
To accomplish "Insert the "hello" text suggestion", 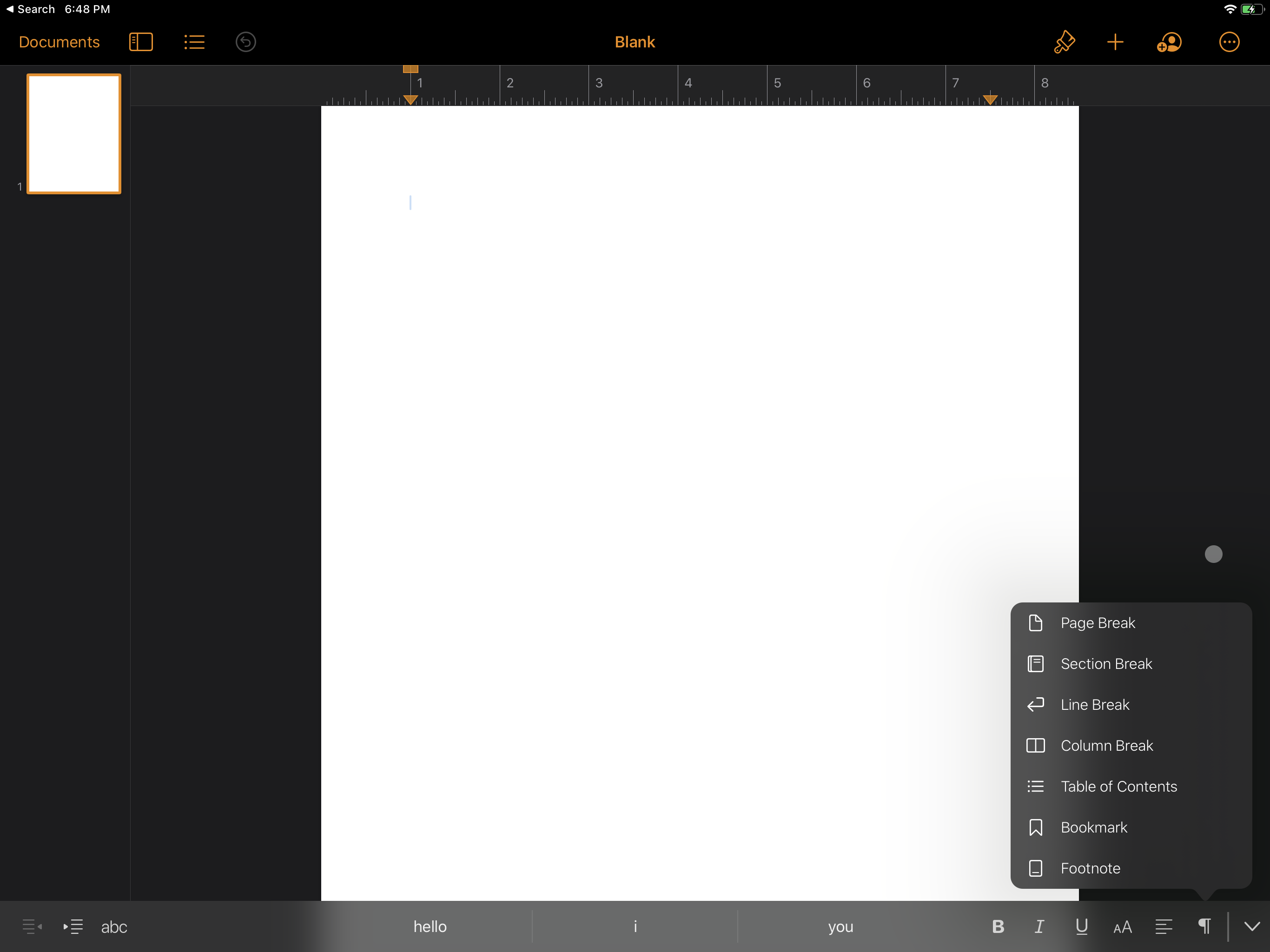I will [x=430, y=926].
